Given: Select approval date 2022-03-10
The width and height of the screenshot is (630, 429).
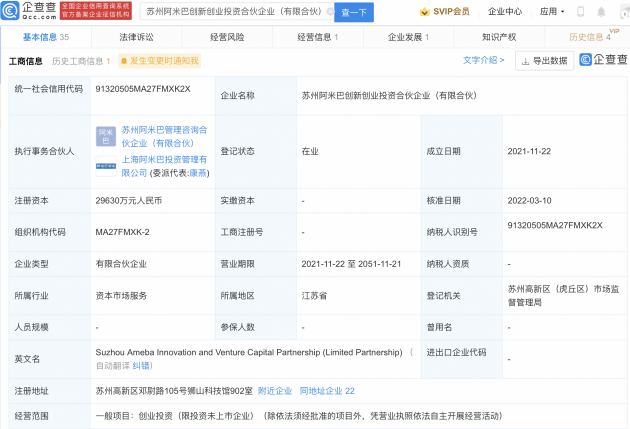Looking at the screenshot, I should pos(529,200).
